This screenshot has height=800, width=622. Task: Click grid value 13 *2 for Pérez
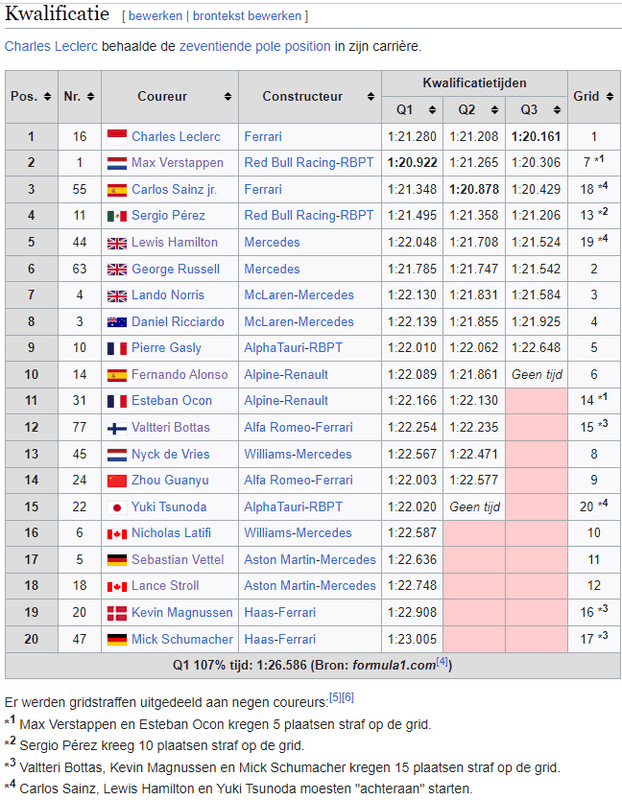pyautogui.click(x=594, y=214)
